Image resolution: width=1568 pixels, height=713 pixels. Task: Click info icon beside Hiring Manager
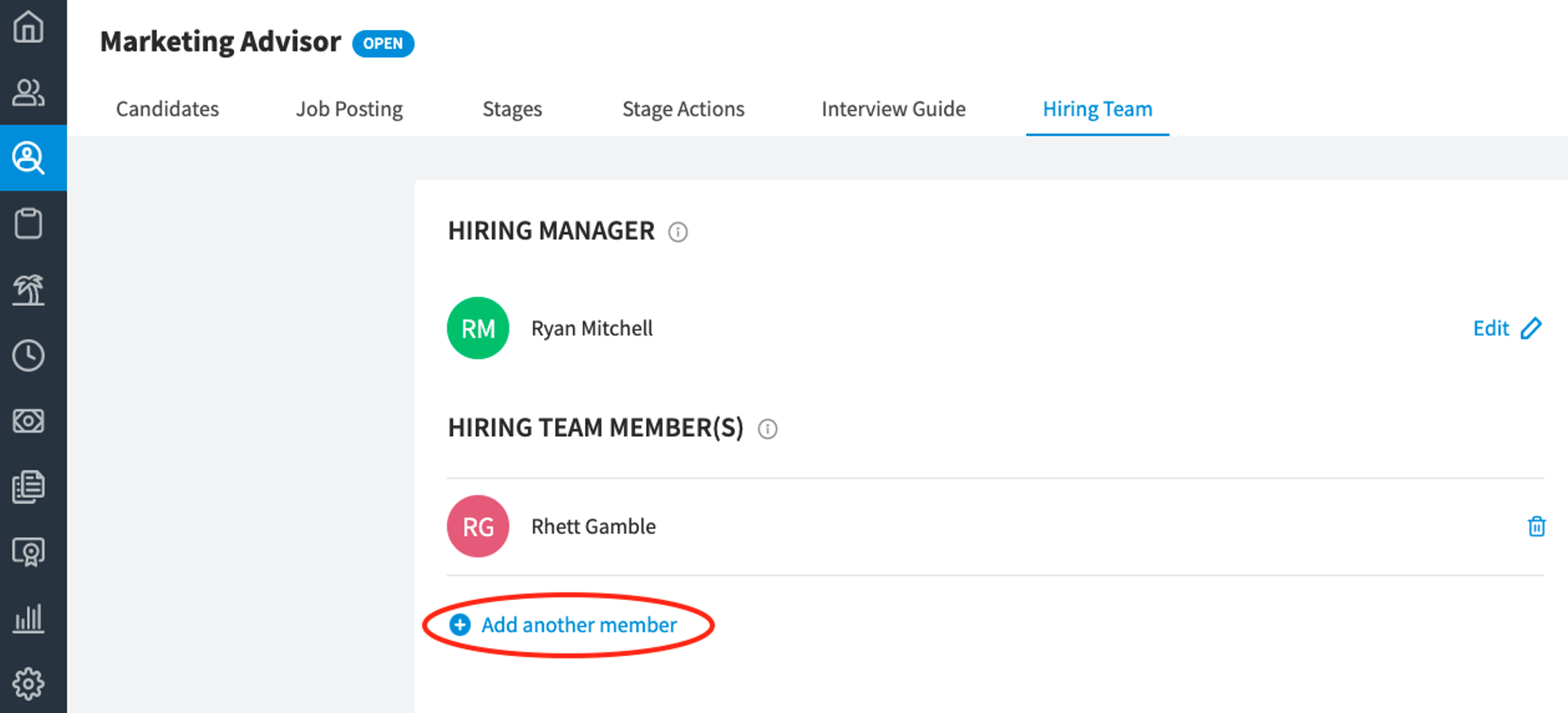click(x=677, y=232)
